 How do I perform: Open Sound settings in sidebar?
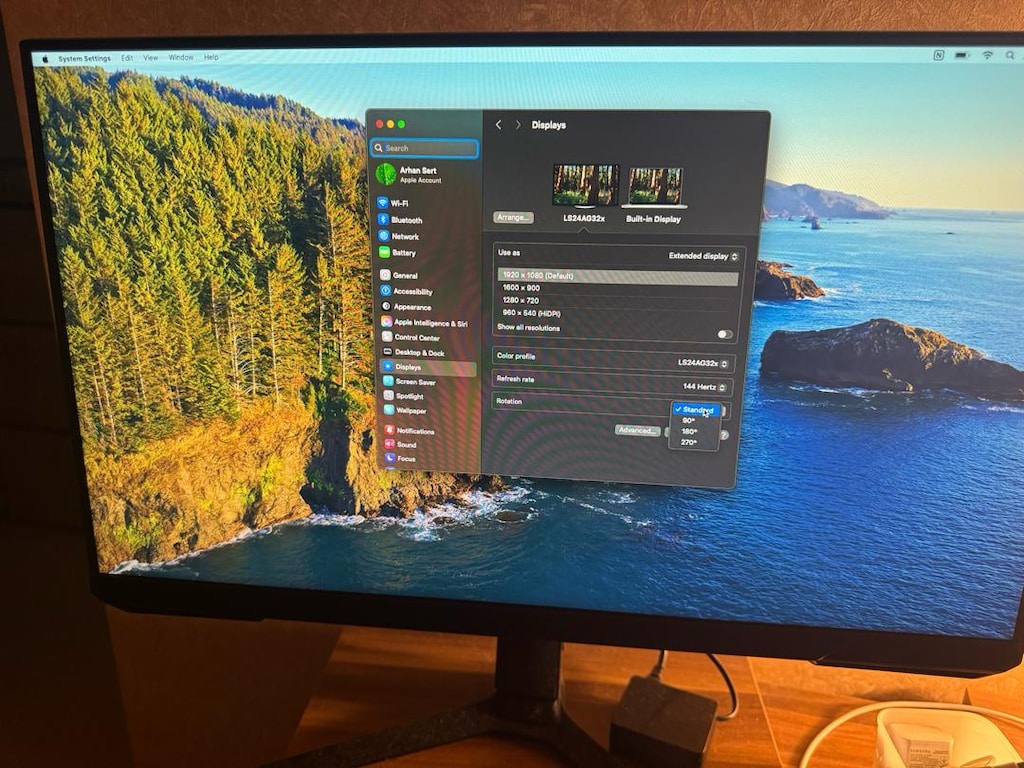[400, 444]
